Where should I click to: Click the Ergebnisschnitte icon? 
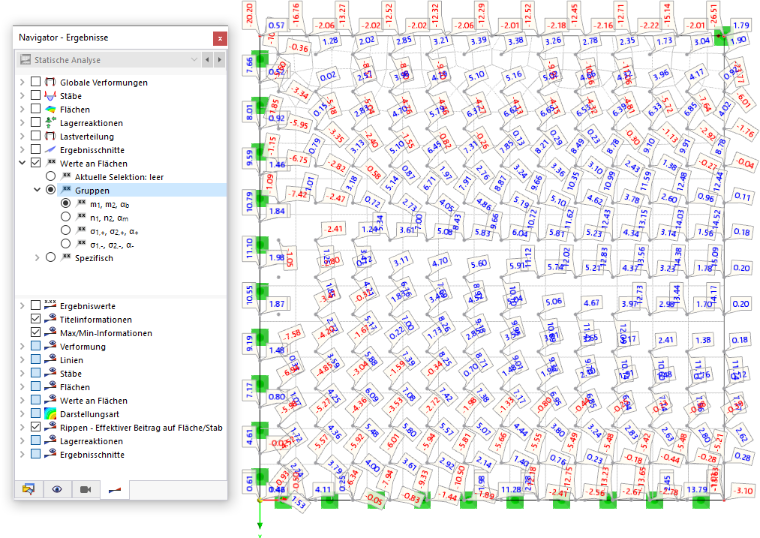[50, 150]
